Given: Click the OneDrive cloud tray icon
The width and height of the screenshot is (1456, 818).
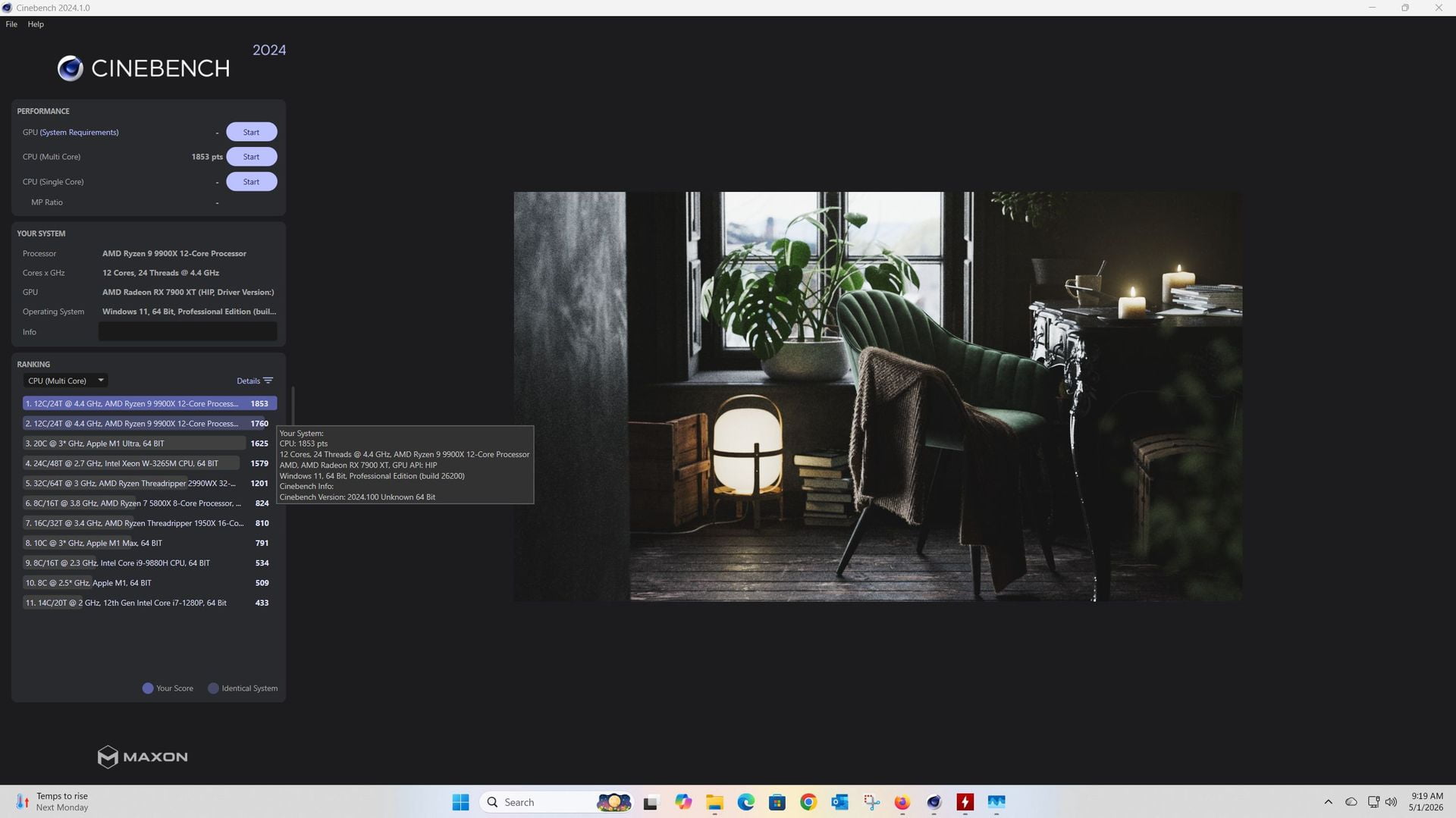Looking at the screenshot, I should click(1351, 802).
